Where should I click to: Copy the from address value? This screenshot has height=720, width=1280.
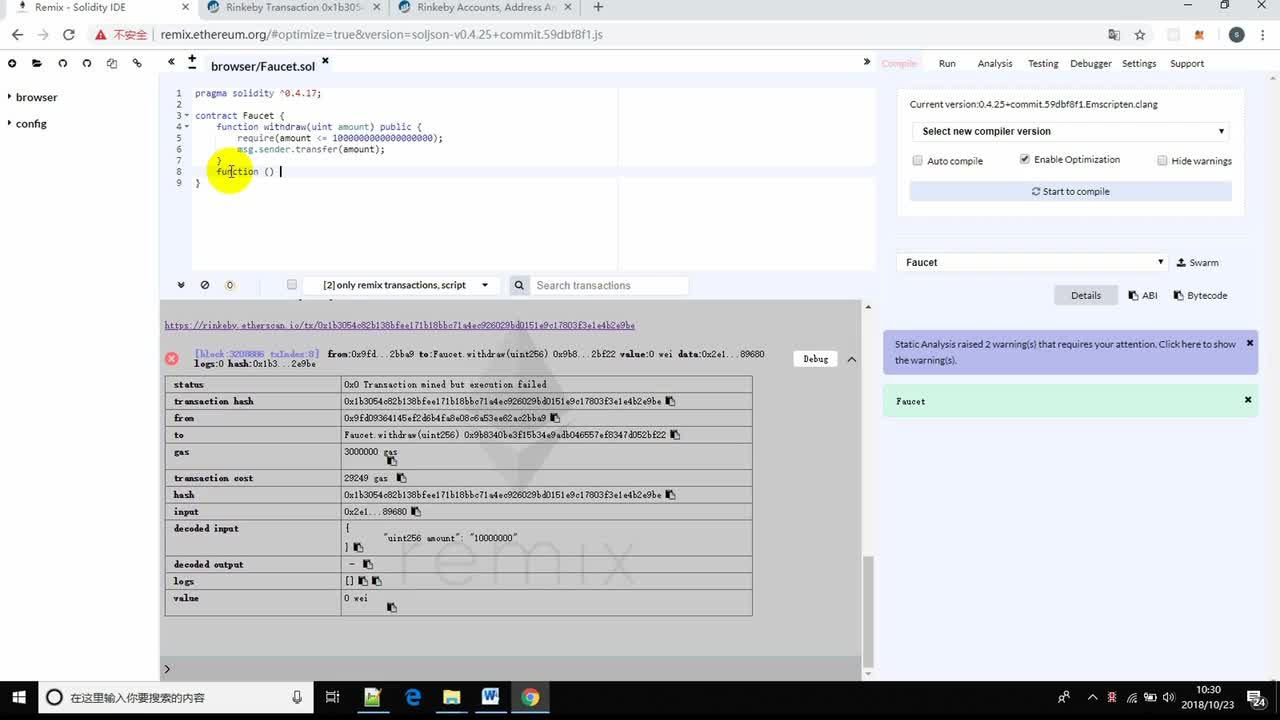pos(554,418)
